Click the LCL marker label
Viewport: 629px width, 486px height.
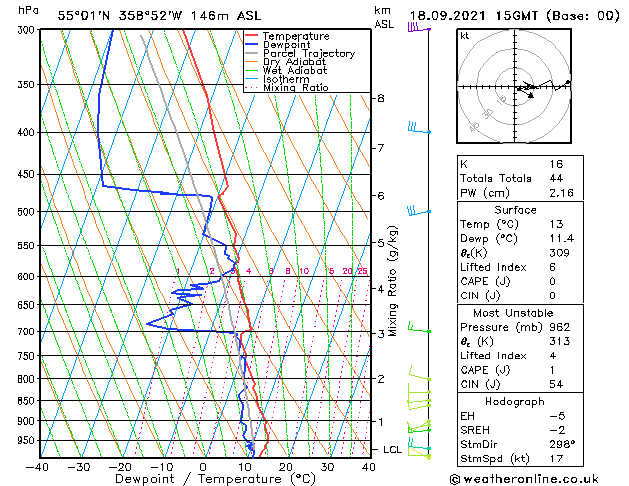tap(392, 450)
